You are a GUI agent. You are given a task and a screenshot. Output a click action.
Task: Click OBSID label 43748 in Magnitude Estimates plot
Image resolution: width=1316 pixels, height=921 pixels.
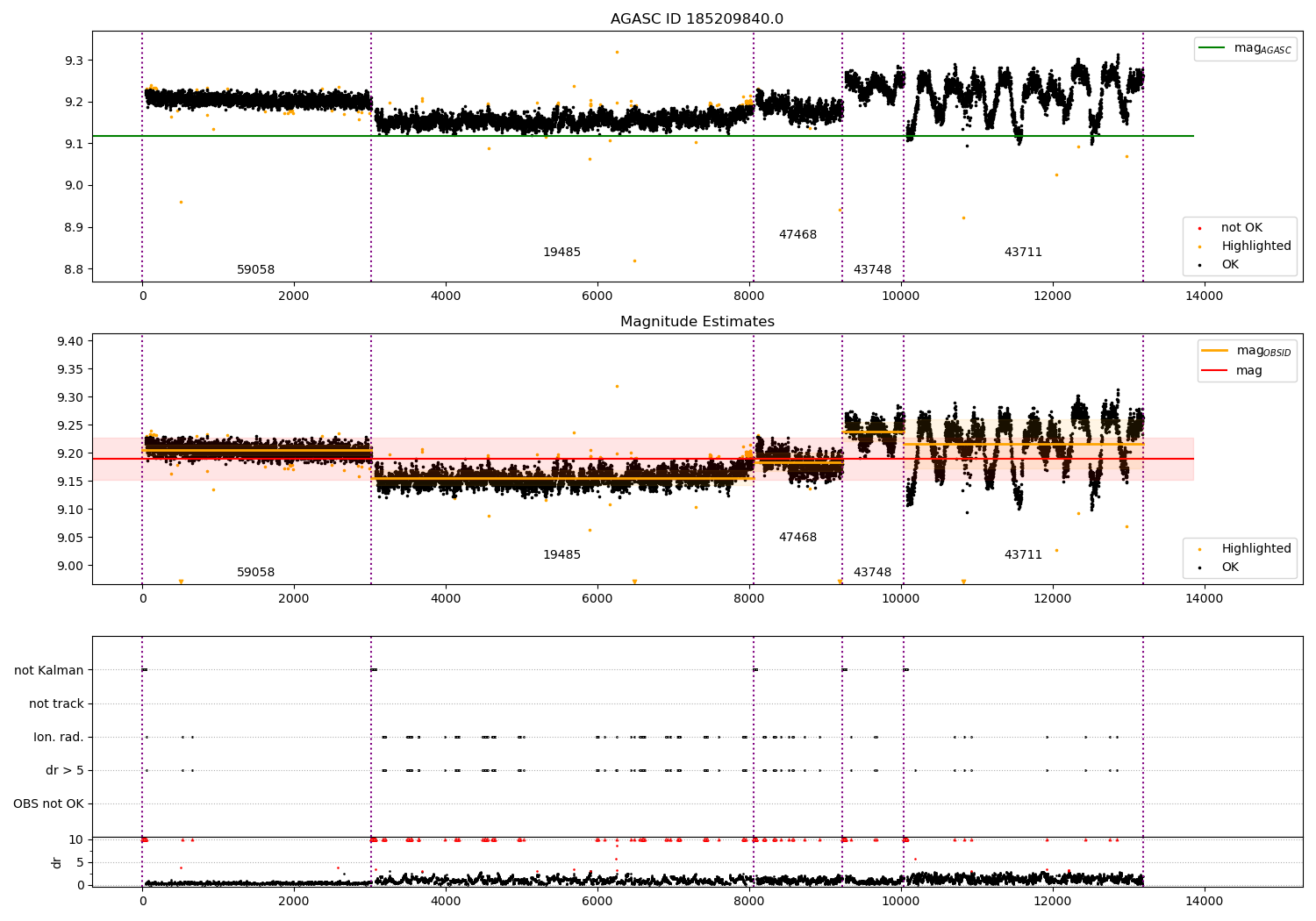(x=872, y=573)
